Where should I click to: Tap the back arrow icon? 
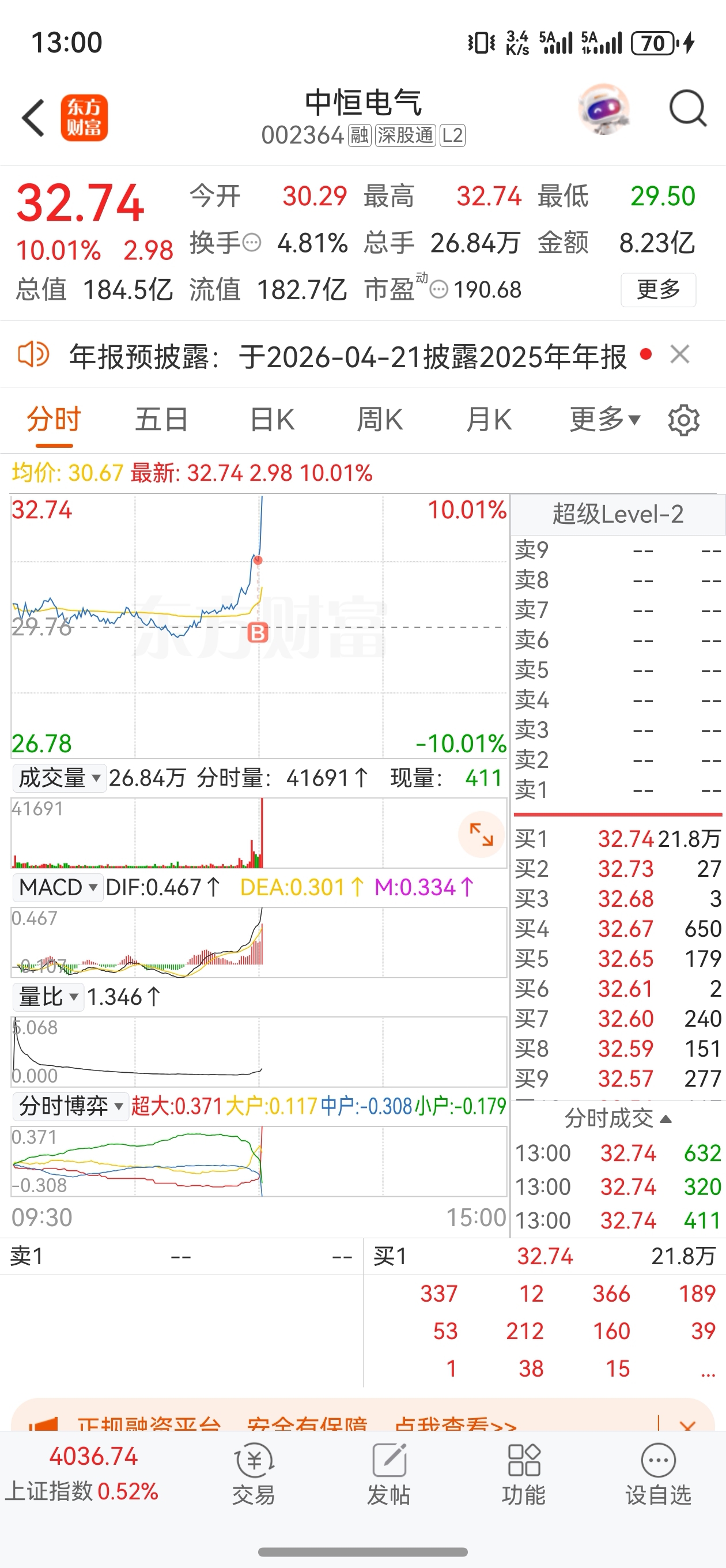click(x=33, y=118)
